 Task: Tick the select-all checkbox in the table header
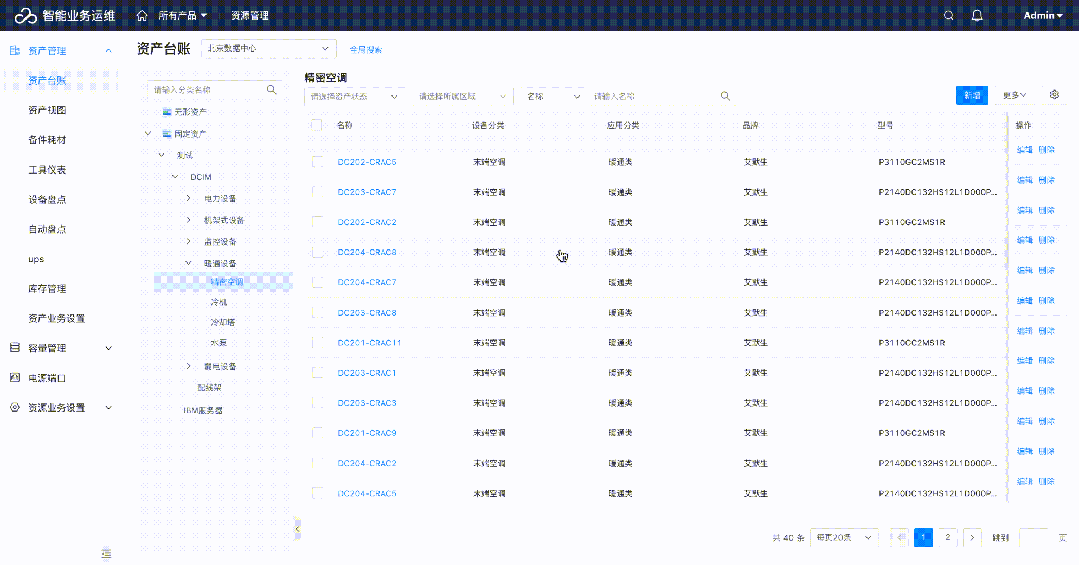pyautogui.click(x=317, y=126)
